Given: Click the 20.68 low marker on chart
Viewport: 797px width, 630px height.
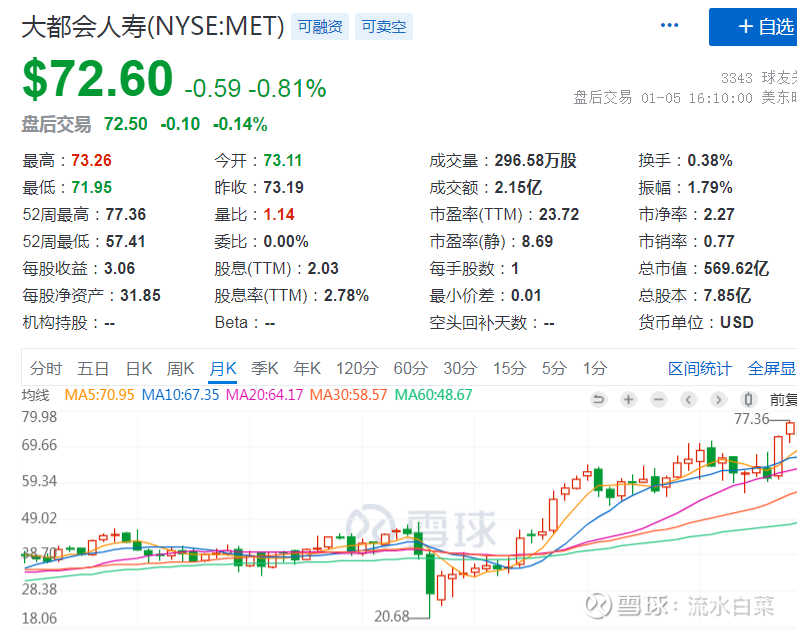Looking at the screenshot, I should coord(392,617).
